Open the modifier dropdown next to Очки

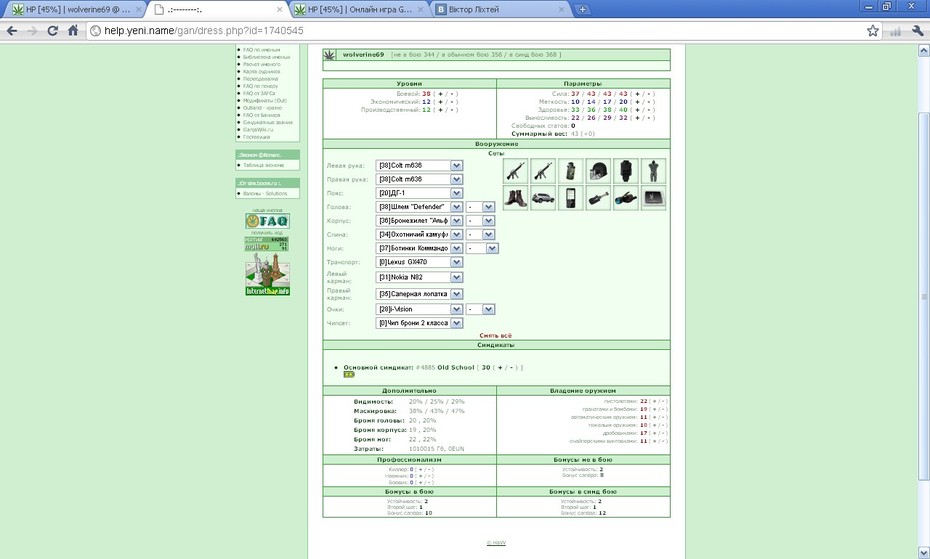click(x=480, y=309)
